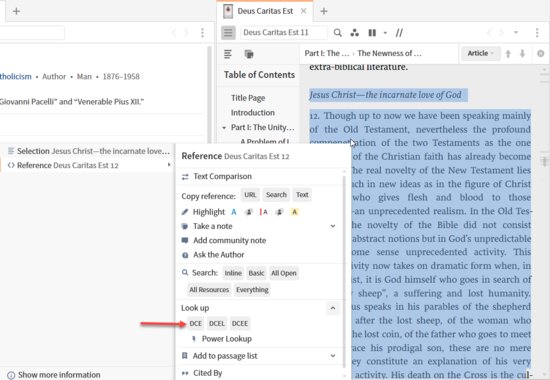
Task: Open the Article navigation dropdown
Action: [x=481, y=53]
